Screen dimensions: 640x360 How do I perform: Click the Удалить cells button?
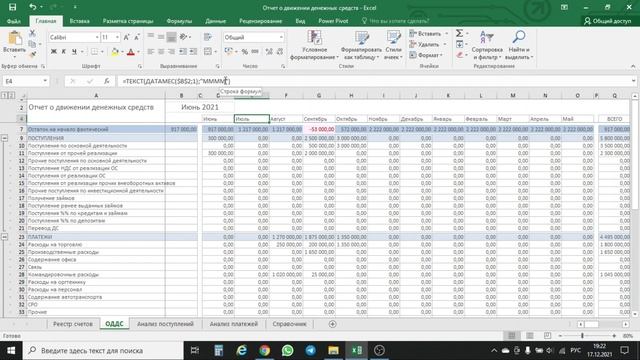pos(428,44)
